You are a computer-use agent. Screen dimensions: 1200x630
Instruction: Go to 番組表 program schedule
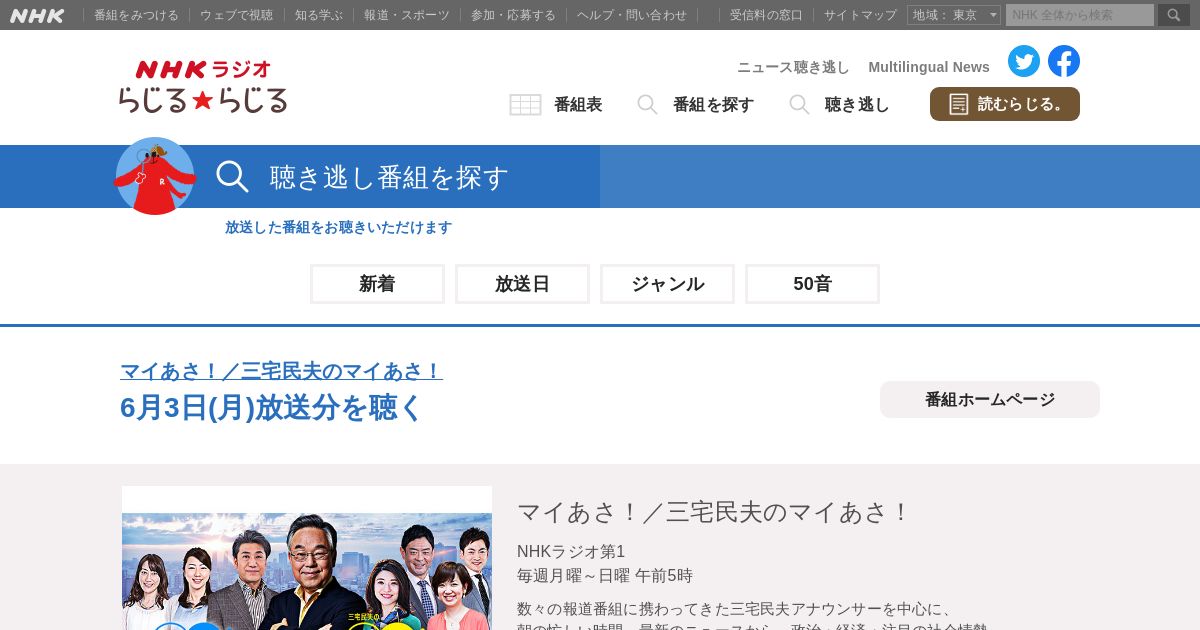[x=578, y=105]
